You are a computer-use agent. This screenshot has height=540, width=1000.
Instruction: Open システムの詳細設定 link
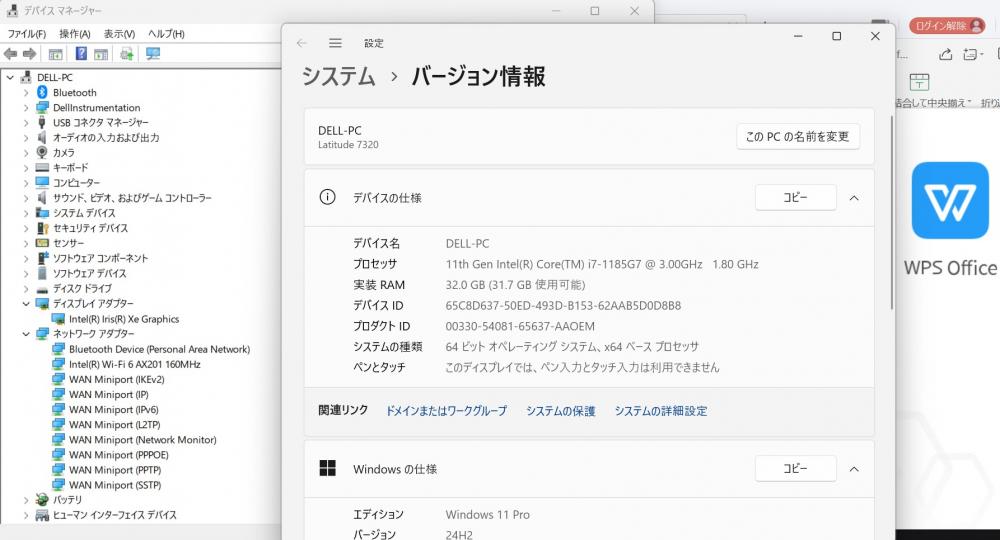(x=661, y=411)
